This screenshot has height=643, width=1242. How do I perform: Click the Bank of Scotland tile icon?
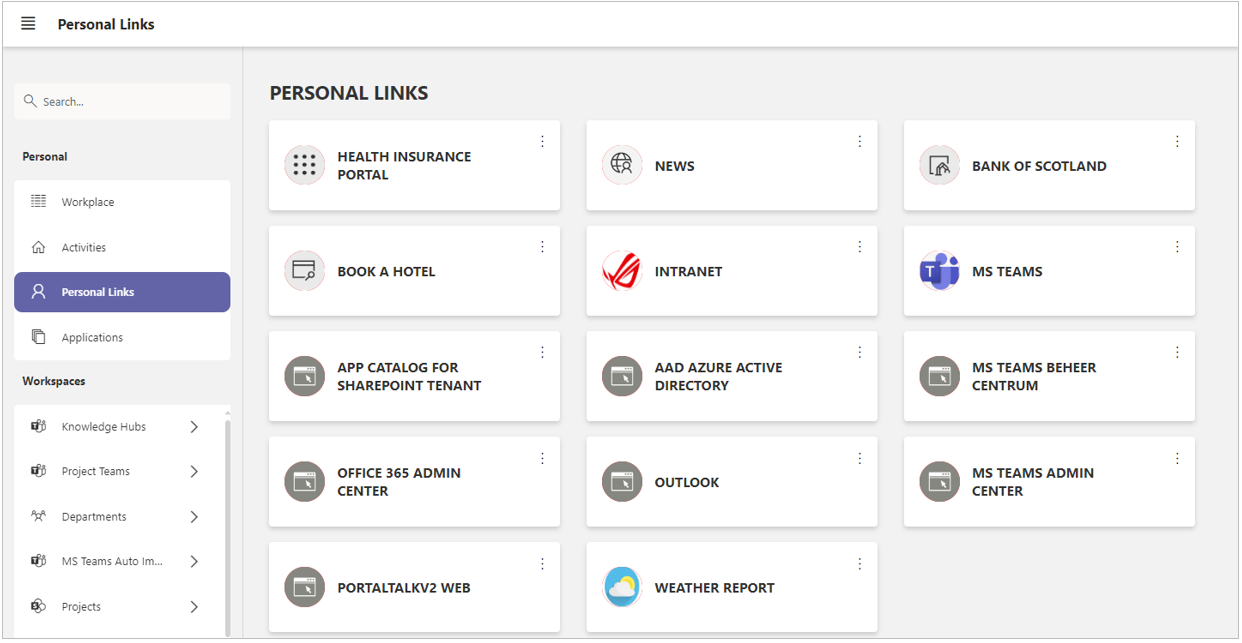pyautogui.click(x=939, y=165)
